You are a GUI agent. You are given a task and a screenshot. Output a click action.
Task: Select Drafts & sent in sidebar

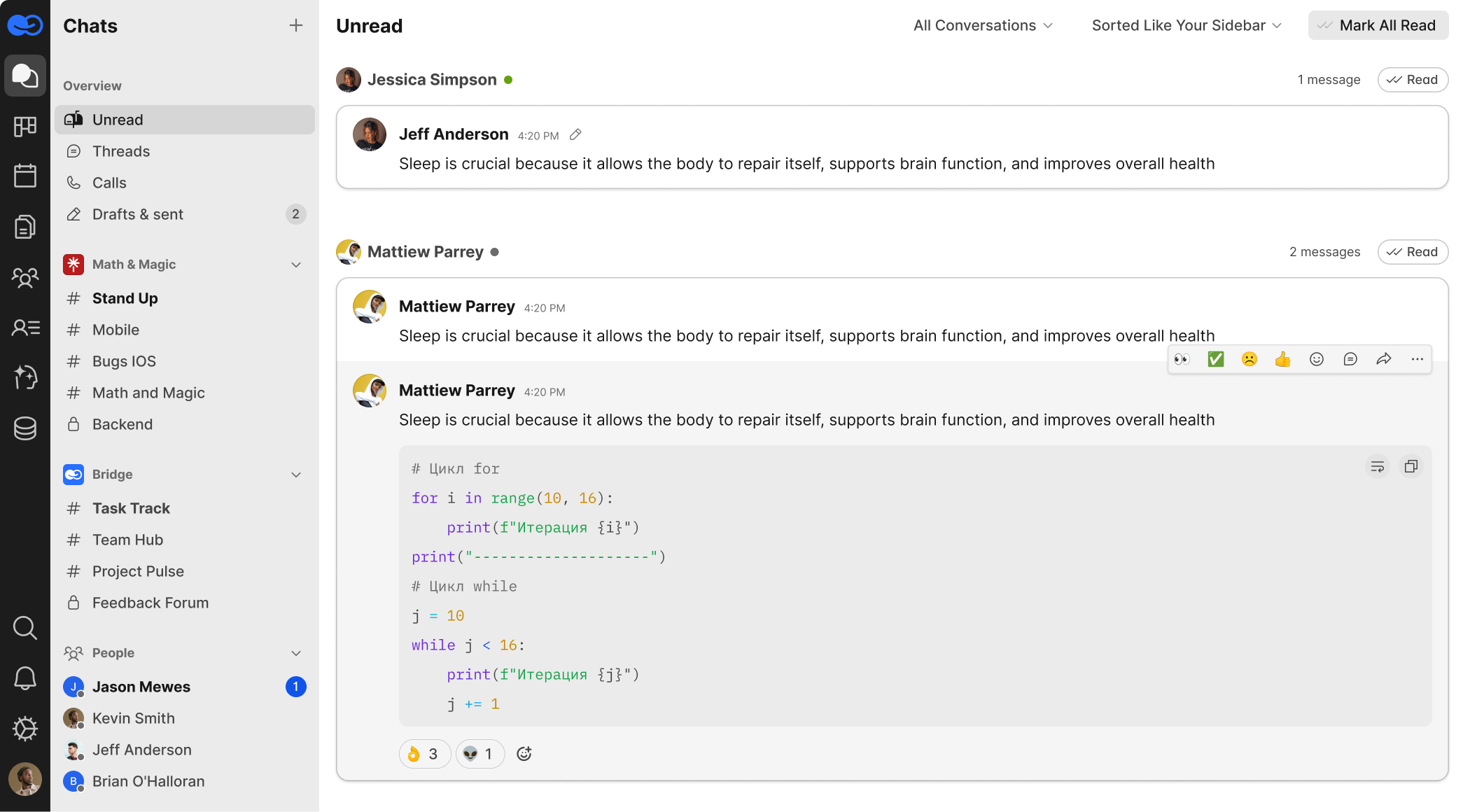(x=138, y=214)
